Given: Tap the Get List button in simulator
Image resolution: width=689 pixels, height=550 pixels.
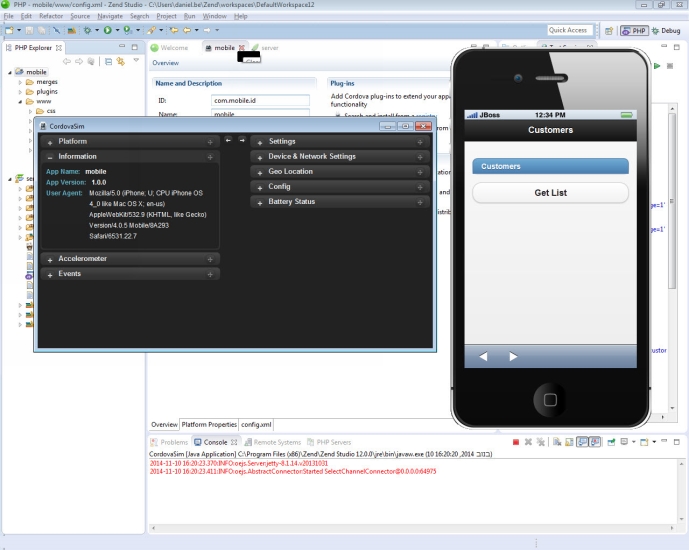Looking at the screenshot, I should click(x=550, y=193).
